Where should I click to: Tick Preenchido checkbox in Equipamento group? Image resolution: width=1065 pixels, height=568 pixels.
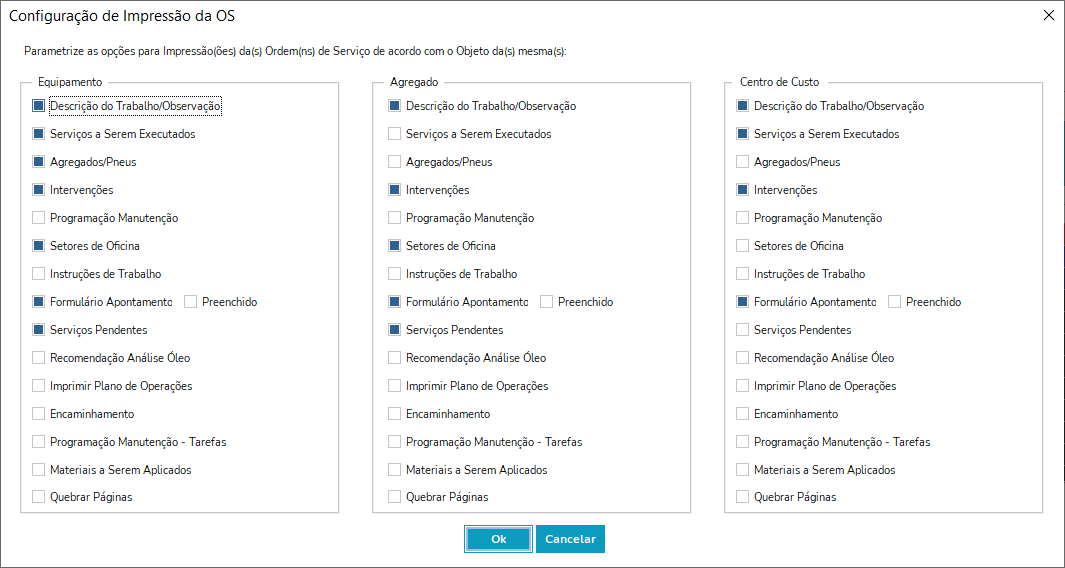(x=191, y=302)
